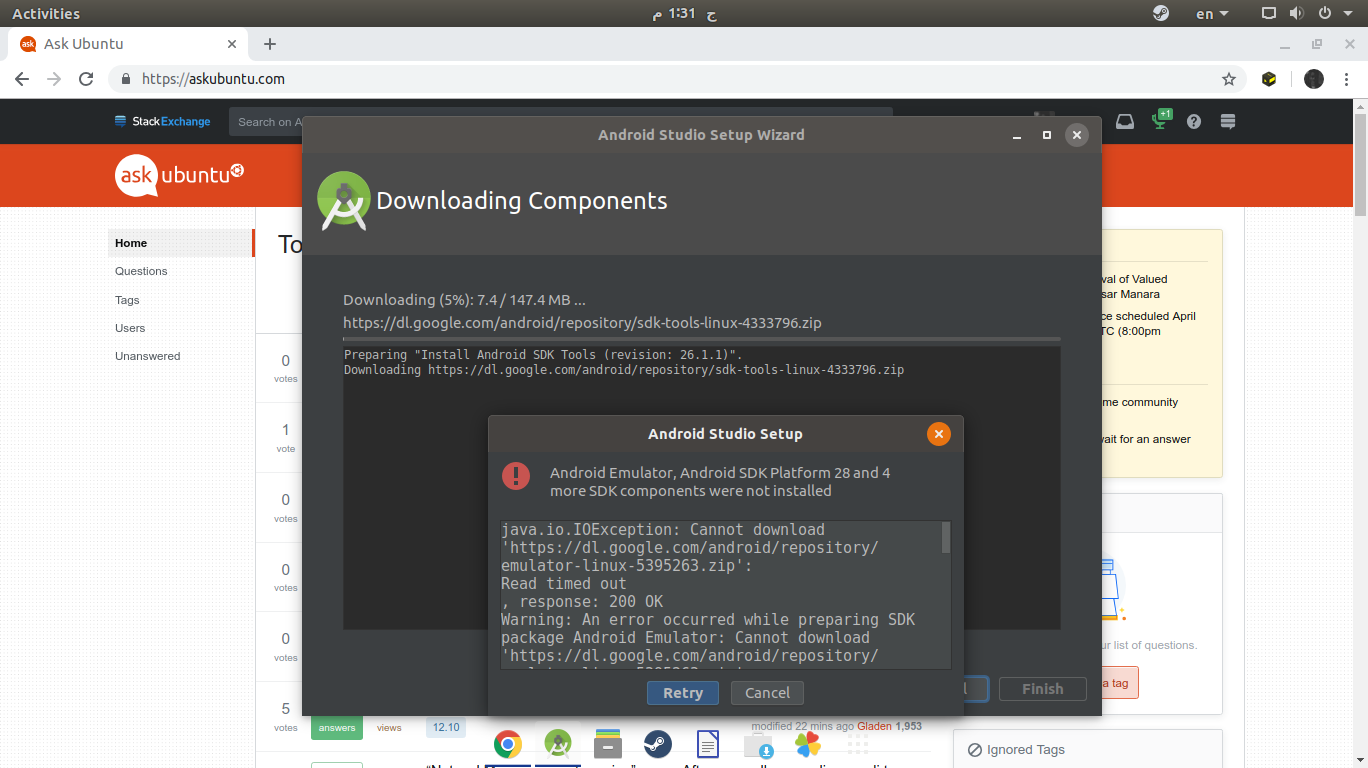This screenshot has width=1368, height=768.
Task: Click the yellow cube extension icon in Chrome
Action: coord(1269,79)
